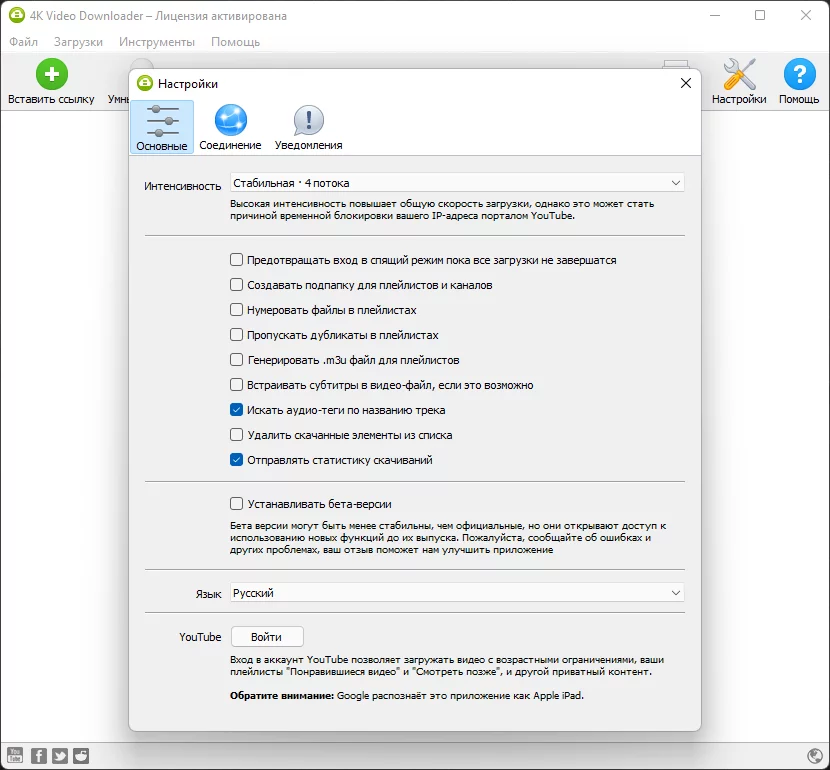Screen dimensions: 830x770
Task: Click the Настройки dialog title text
Action: pos(188,84)
